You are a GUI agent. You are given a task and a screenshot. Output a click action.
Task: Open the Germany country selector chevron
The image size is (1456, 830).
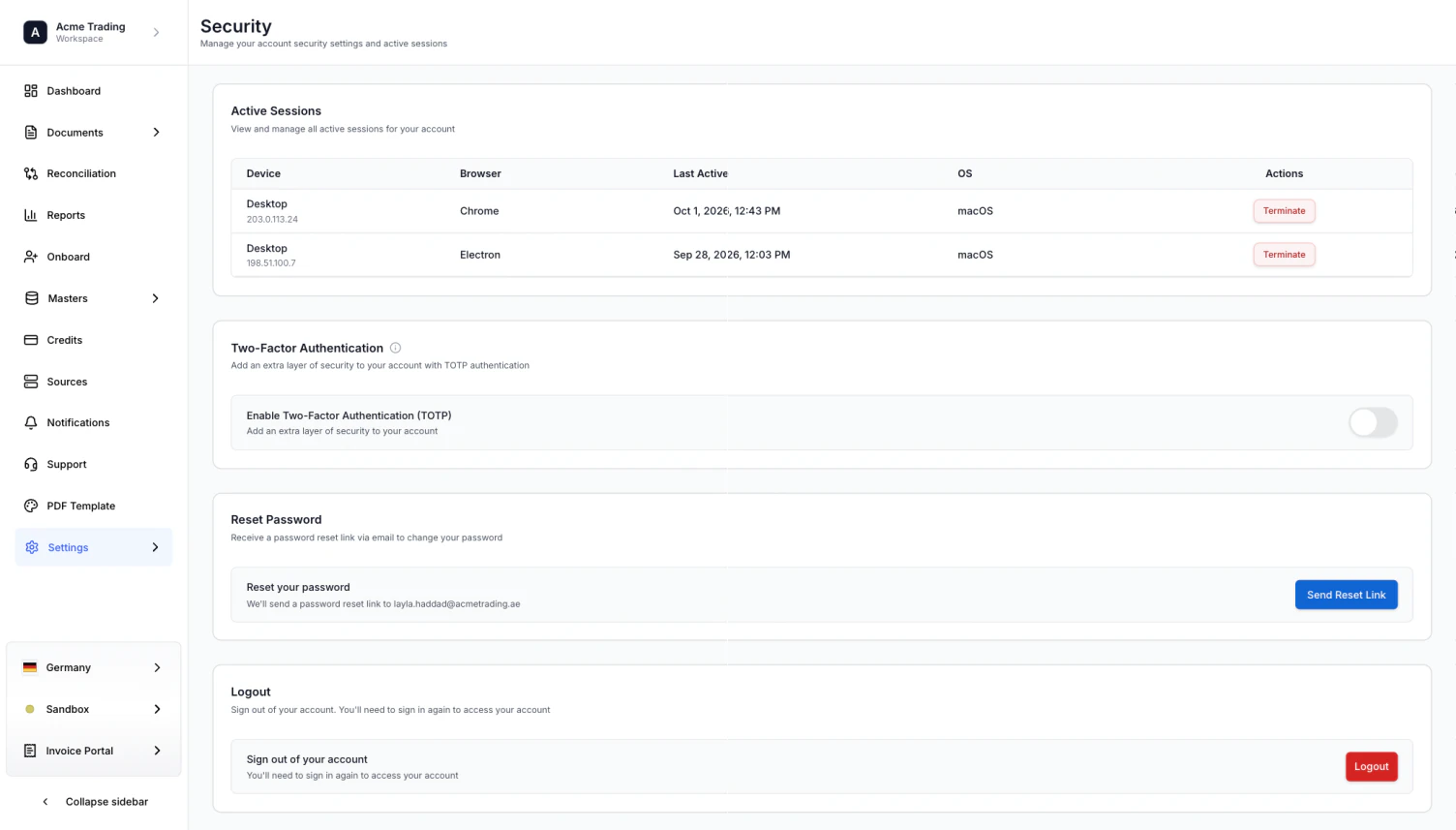coord(157,667)
